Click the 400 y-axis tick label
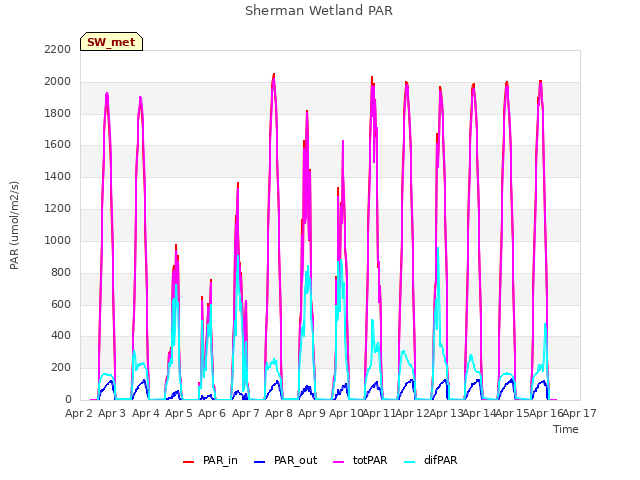Viewport: 640px width, 480px height. pyautogui.click(x=61, y=336)
